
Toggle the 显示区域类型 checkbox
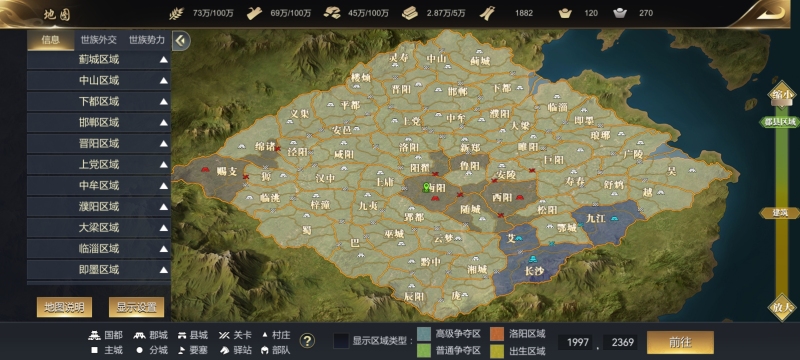pos(341,341)
